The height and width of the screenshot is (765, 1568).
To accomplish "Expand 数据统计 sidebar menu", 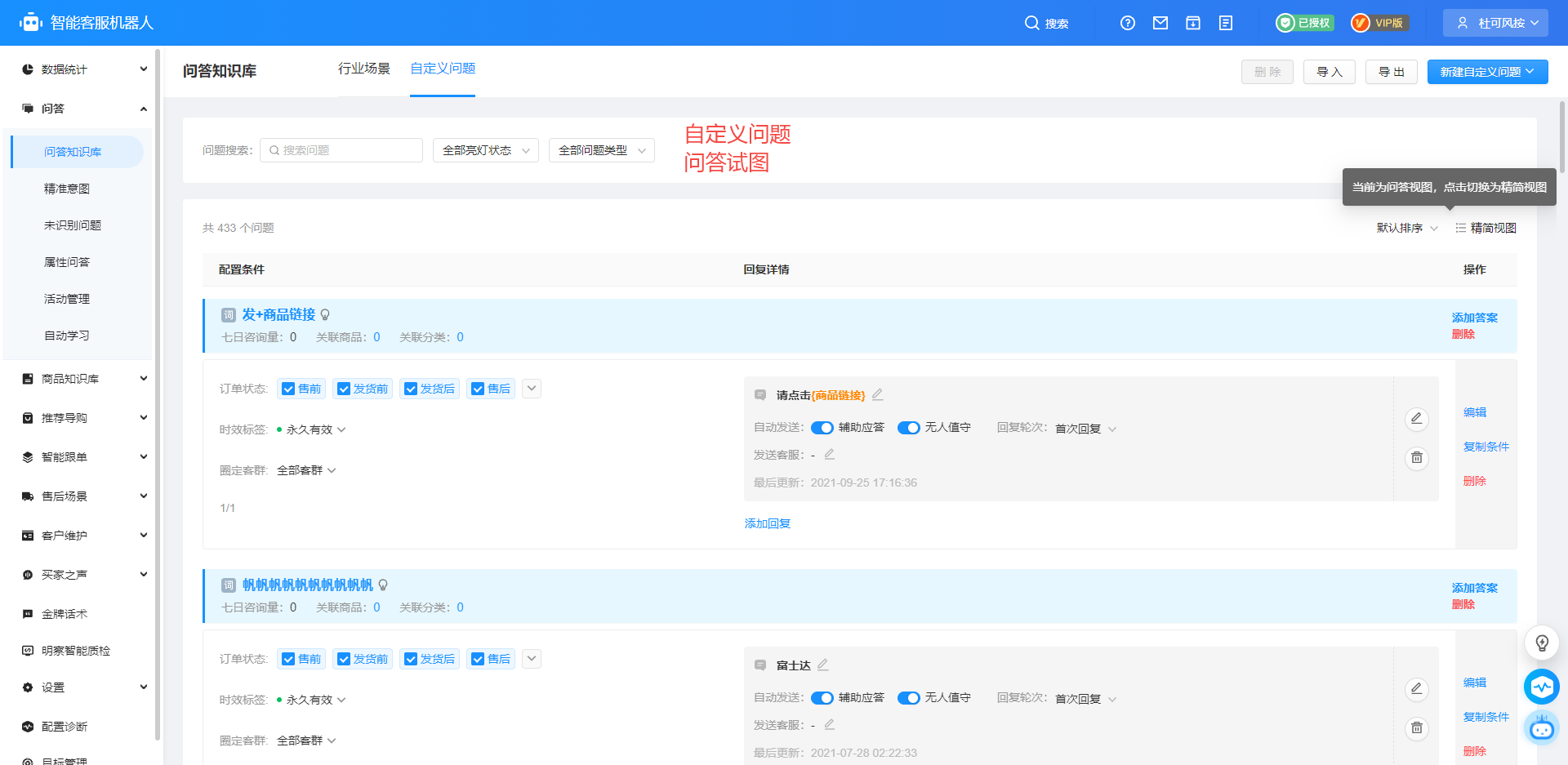I will [x=85, y=69].
